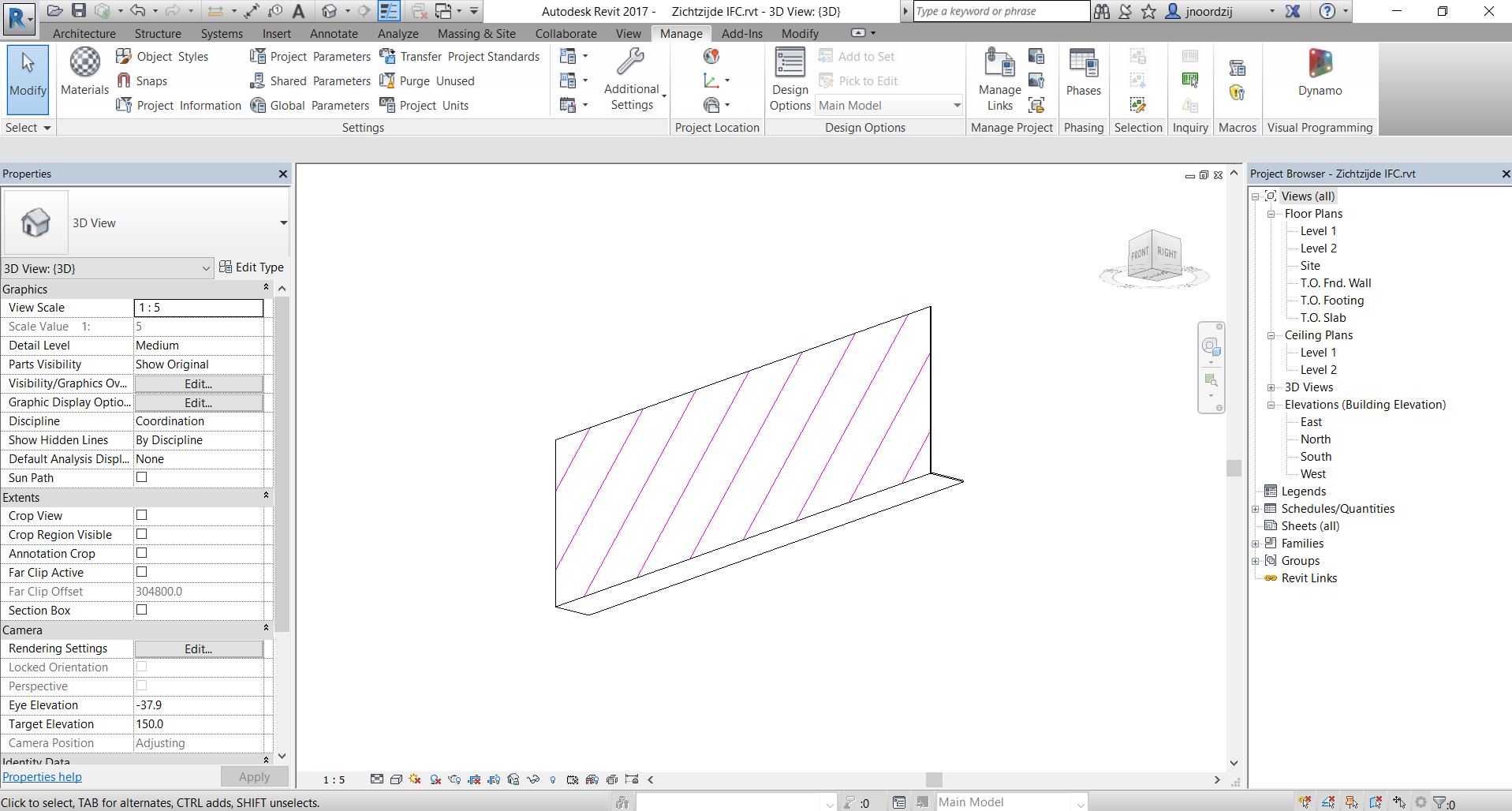Open the Annotate ribbon tab

coord(333,33)
